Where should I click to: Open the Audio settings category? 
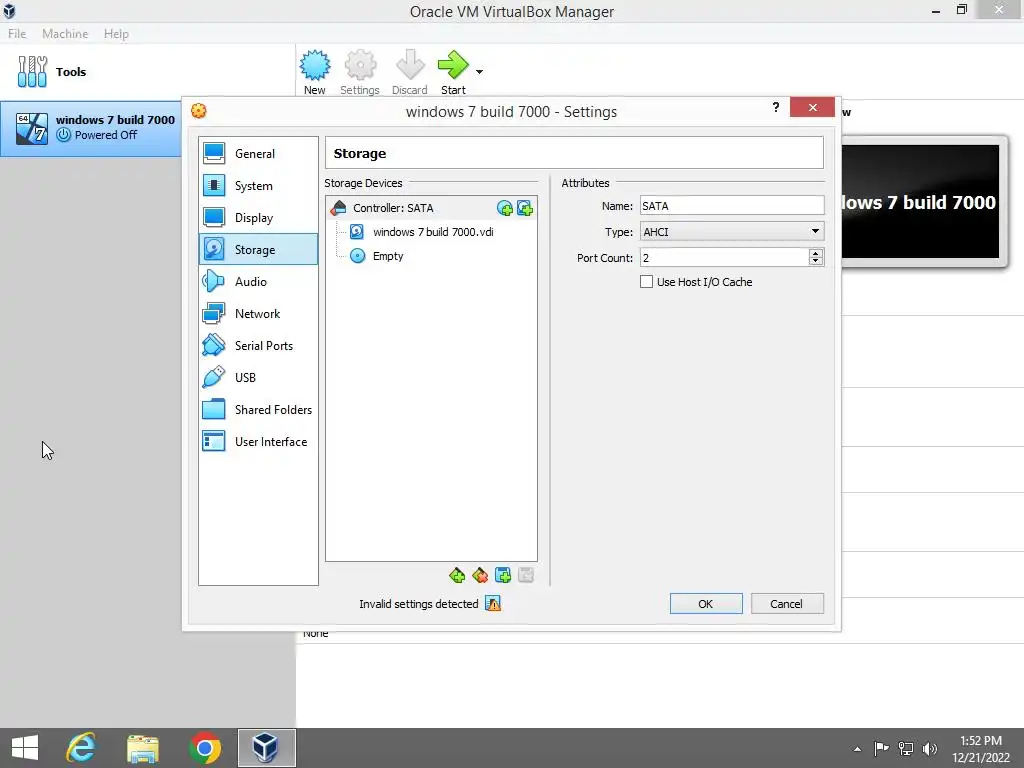tap(259, 281)
